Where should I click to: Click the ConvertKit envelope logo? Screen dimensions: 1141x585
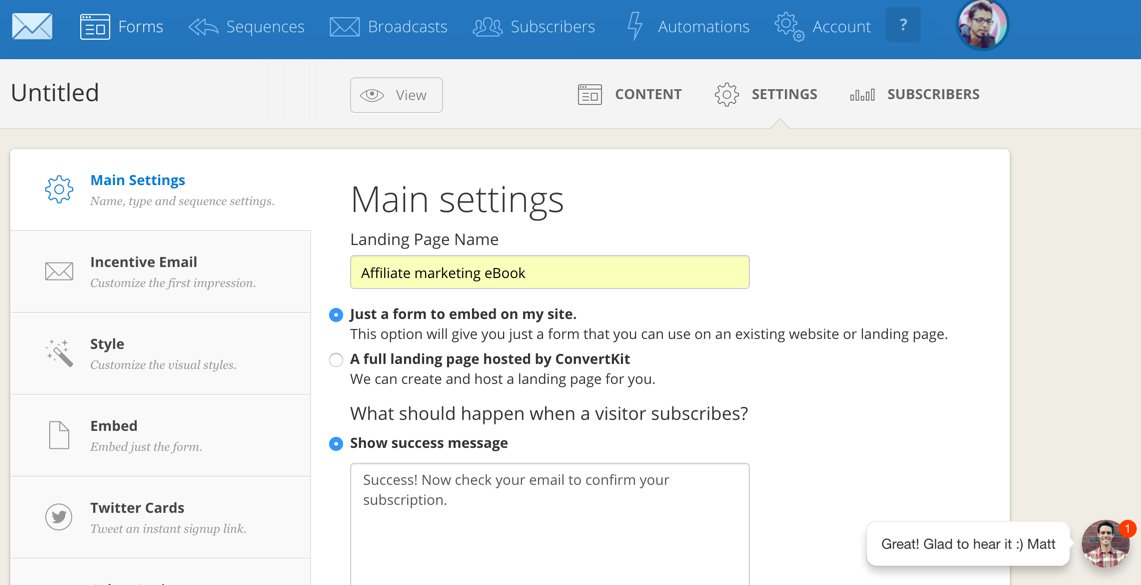pyautogui.click(x=32, y=27)
